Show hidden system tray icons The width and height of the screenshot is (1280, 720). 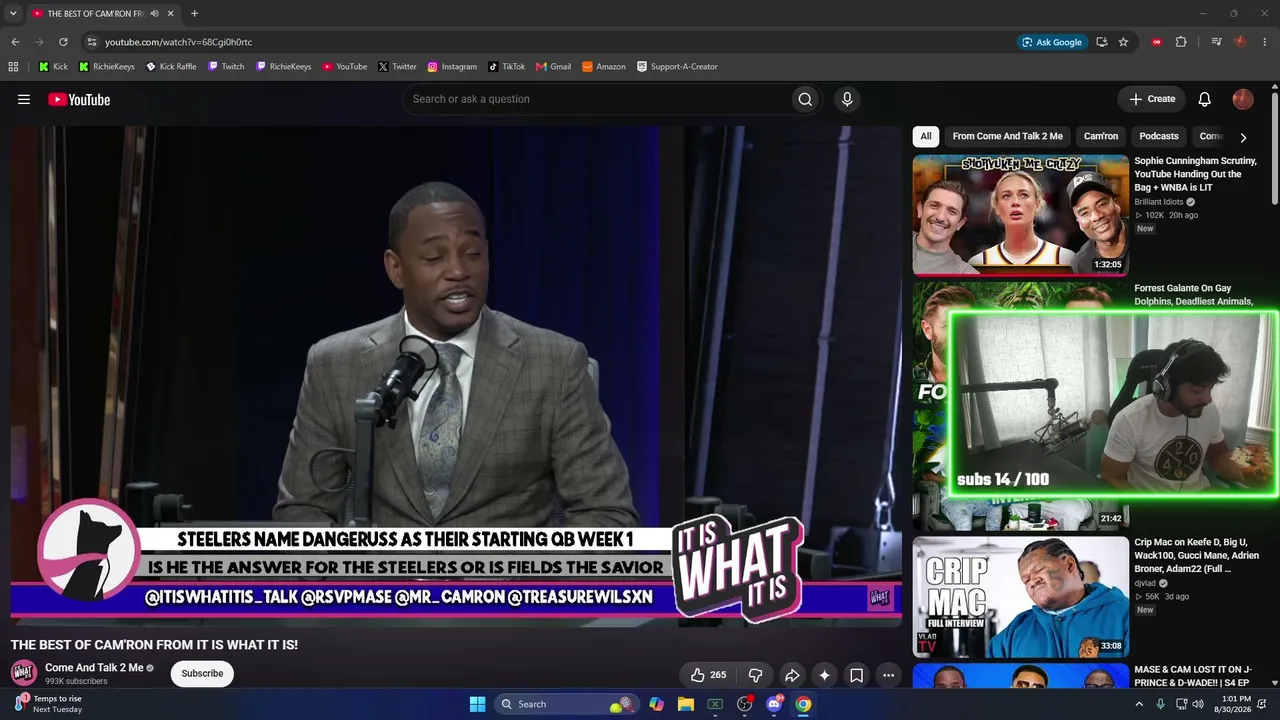click(x=1138, y=704)
